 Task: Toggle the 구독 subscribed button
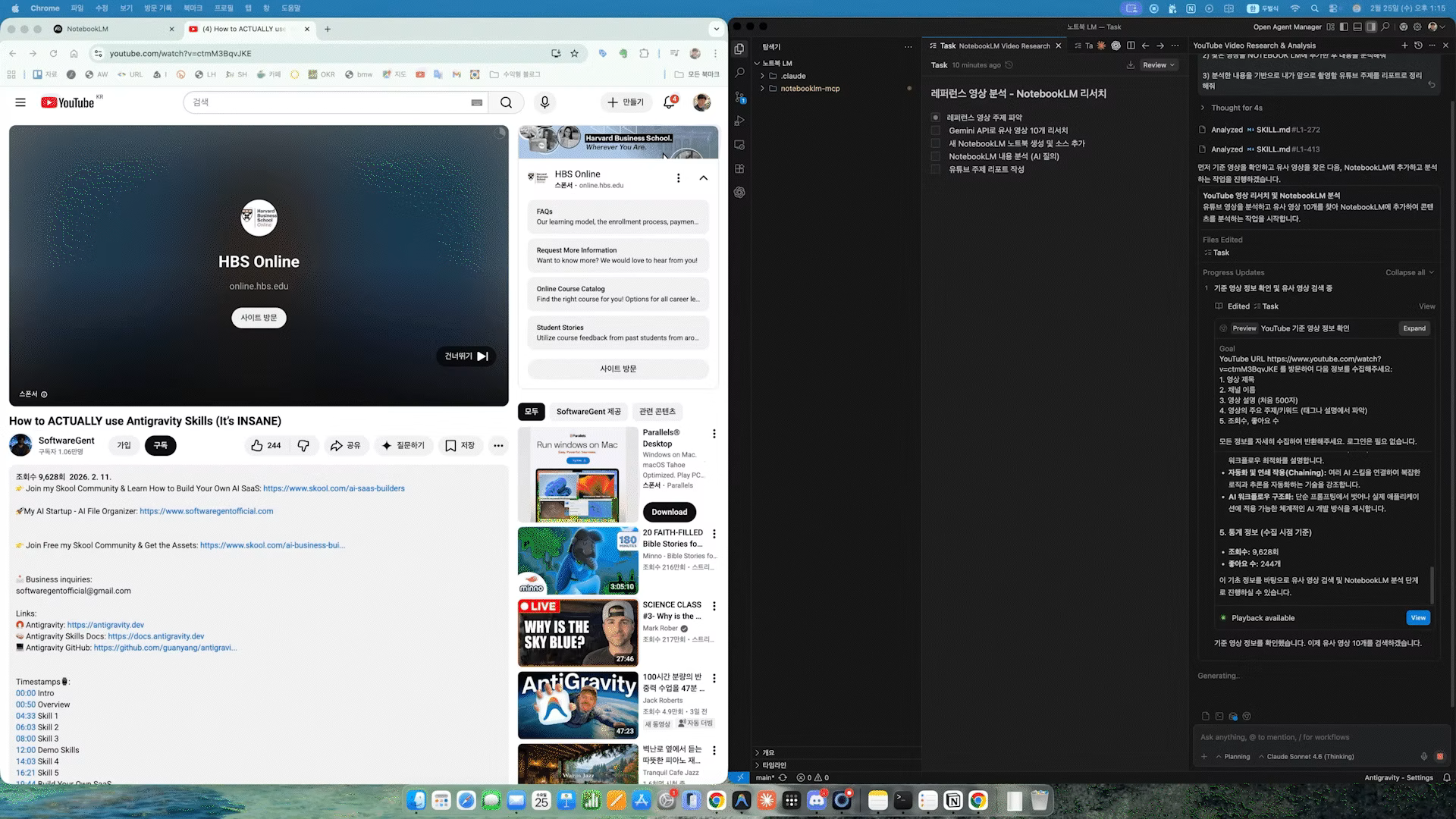coord(161,445)
